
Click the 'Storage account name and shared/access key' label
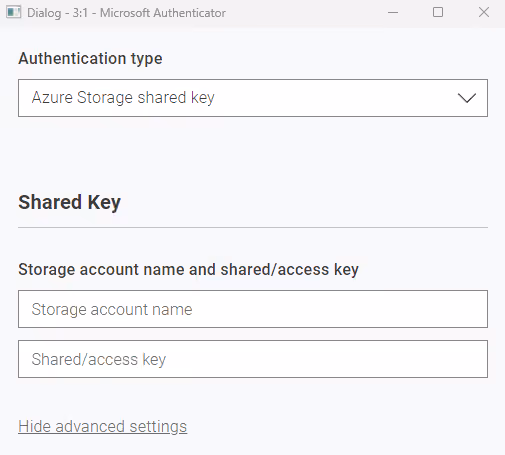coord(188,269)
